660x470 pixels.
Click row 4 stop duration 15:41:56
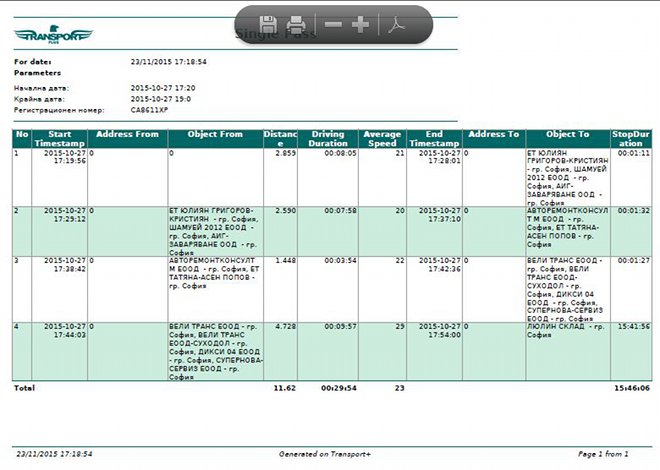[634, 326]
